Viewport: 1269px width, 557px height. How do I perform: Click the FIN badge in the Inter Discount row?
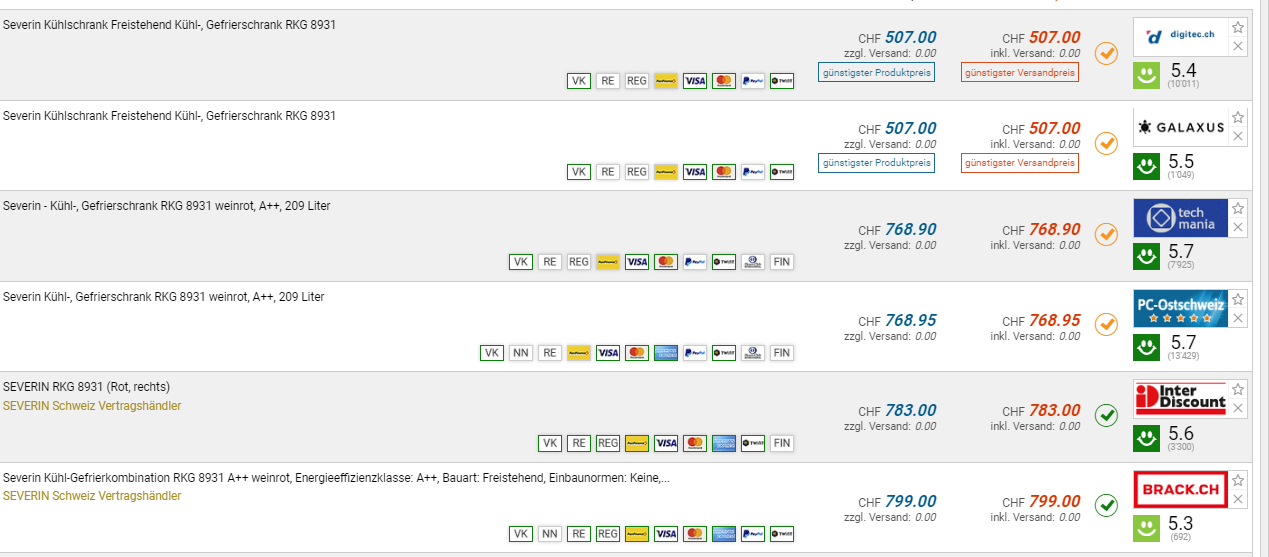click(x=782, y=443)
